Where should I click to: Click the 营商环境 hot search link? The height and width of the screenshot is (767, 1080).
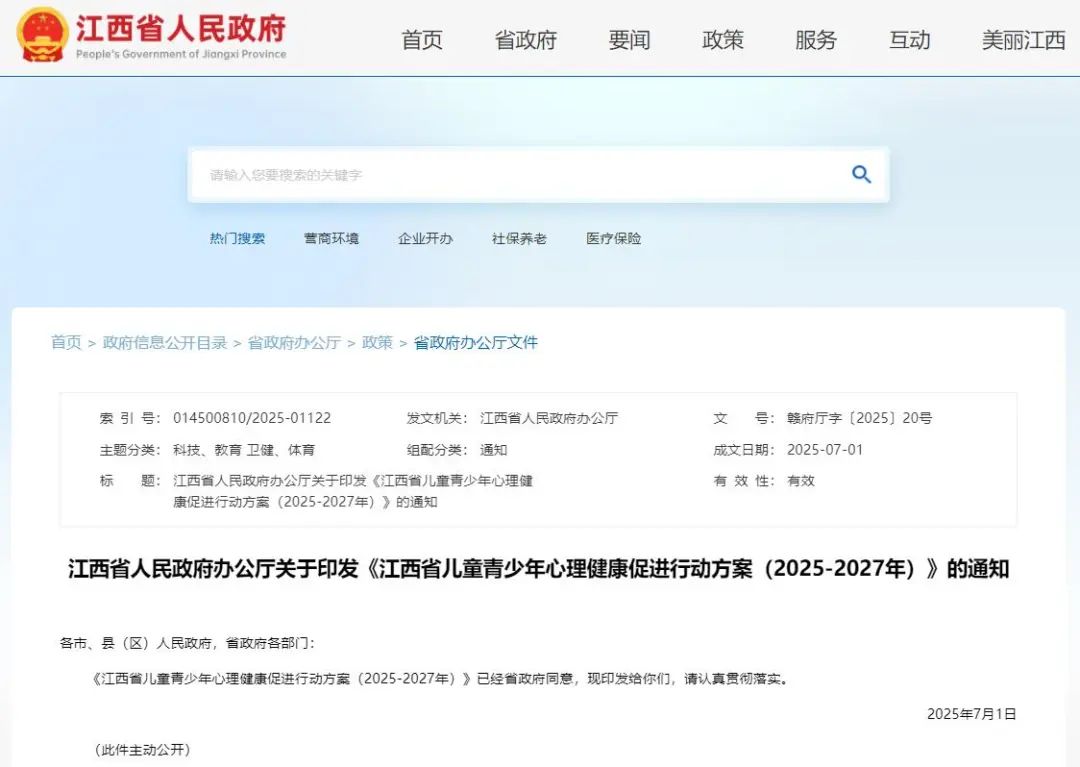coord(331,238)
